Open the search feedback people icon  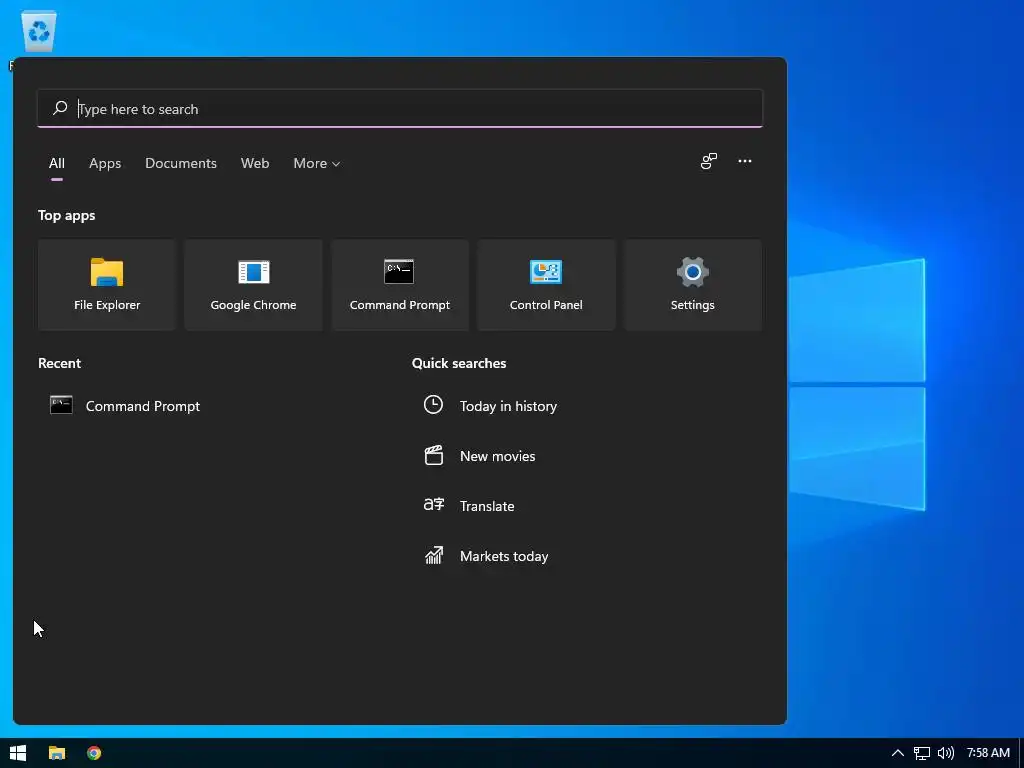click(x=709, y=161)
